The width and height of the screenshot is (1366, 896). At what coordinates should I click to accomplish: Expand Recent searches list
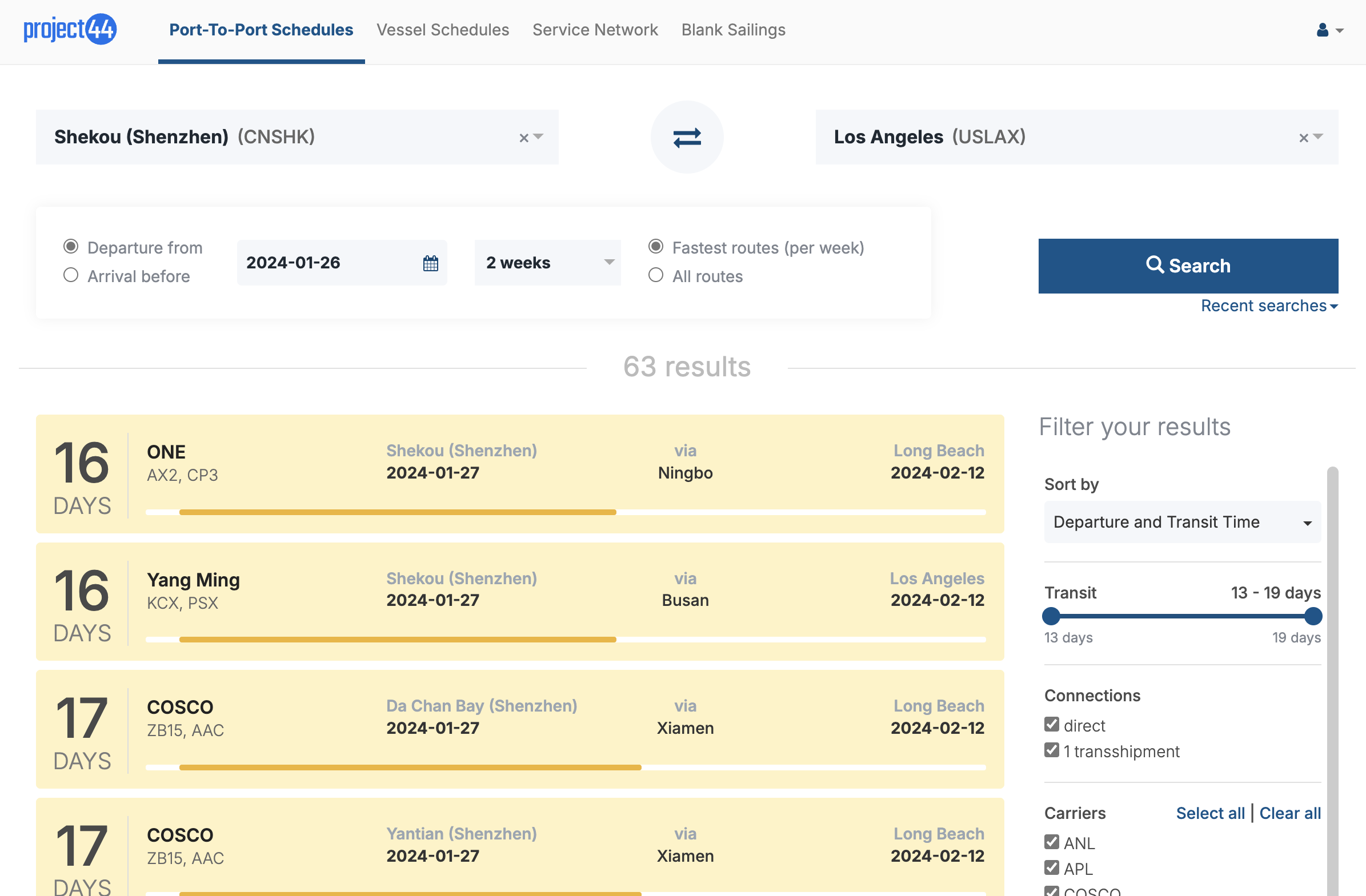[x=1269, y=306]
